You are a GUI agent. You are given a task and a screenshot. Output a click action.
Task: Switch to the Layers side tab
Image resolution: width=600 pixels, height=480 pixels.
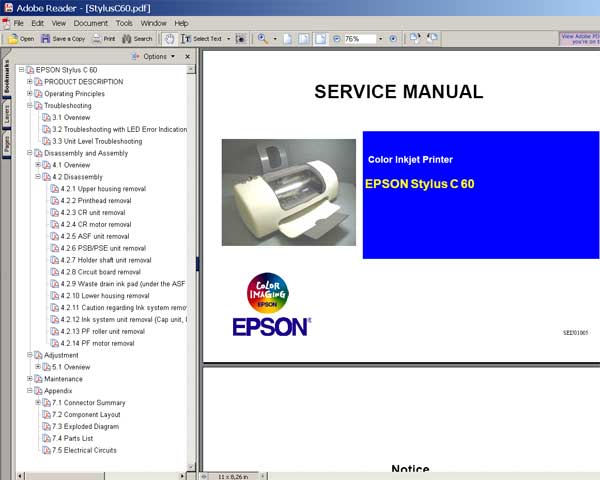[x=7, y=114]
